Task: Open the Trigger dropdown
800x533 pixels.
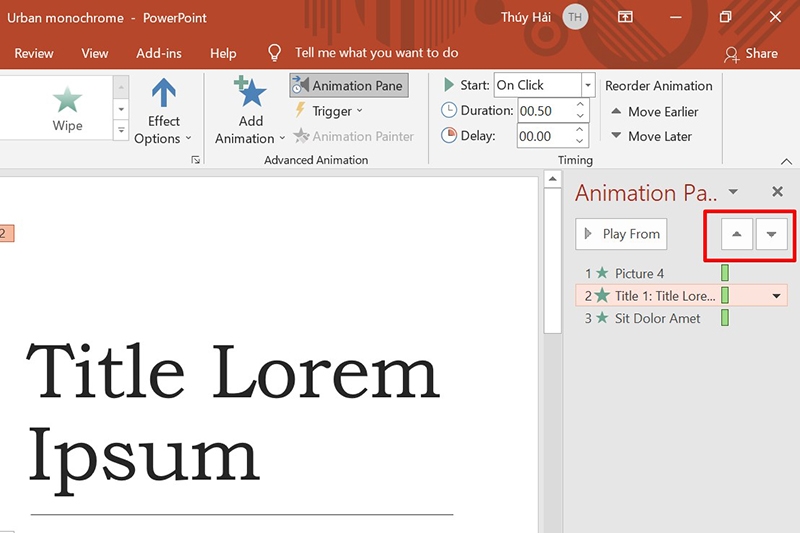Action: (330, 111)
